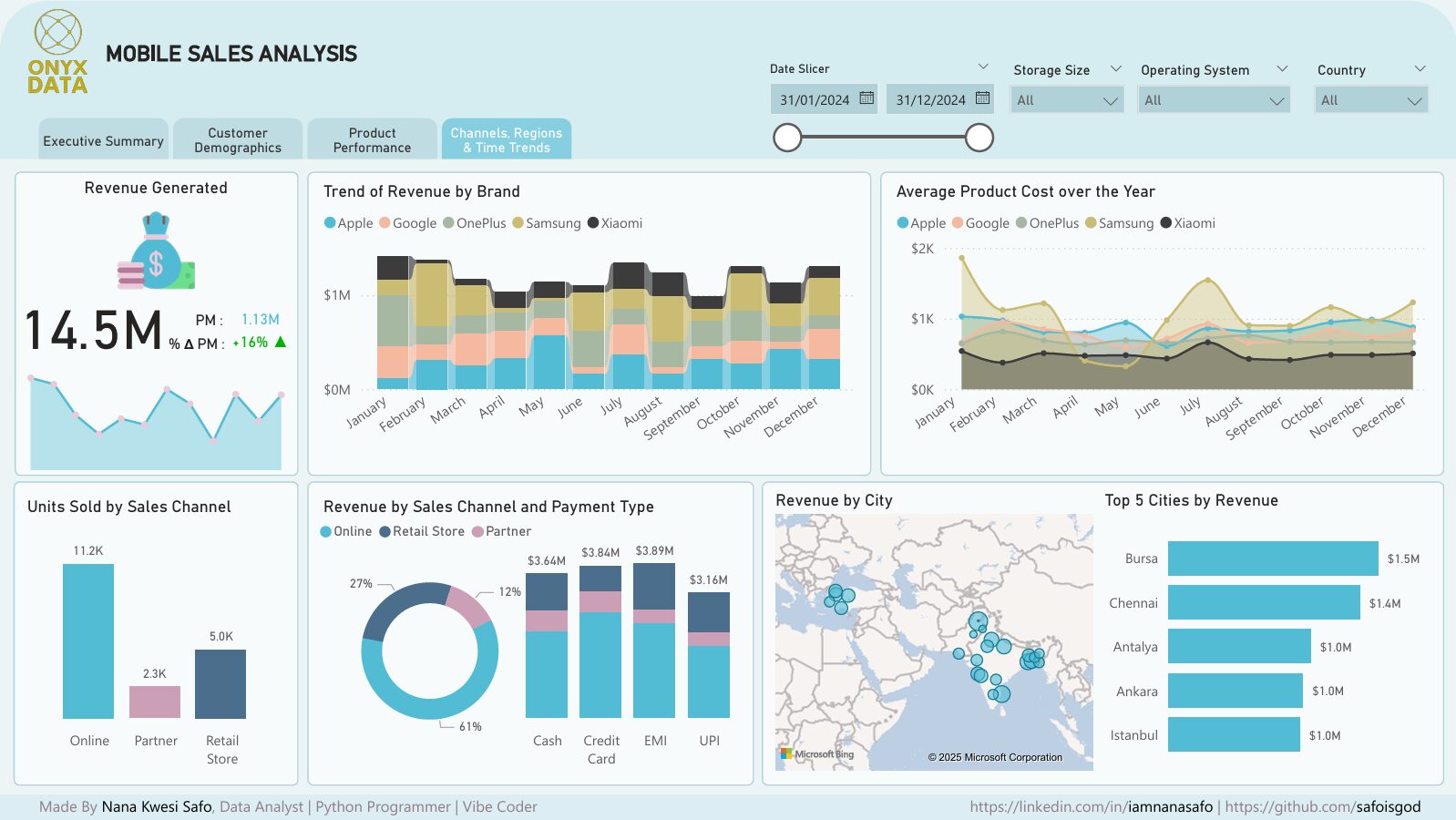Click the UPI payment stacked bar

709,655
